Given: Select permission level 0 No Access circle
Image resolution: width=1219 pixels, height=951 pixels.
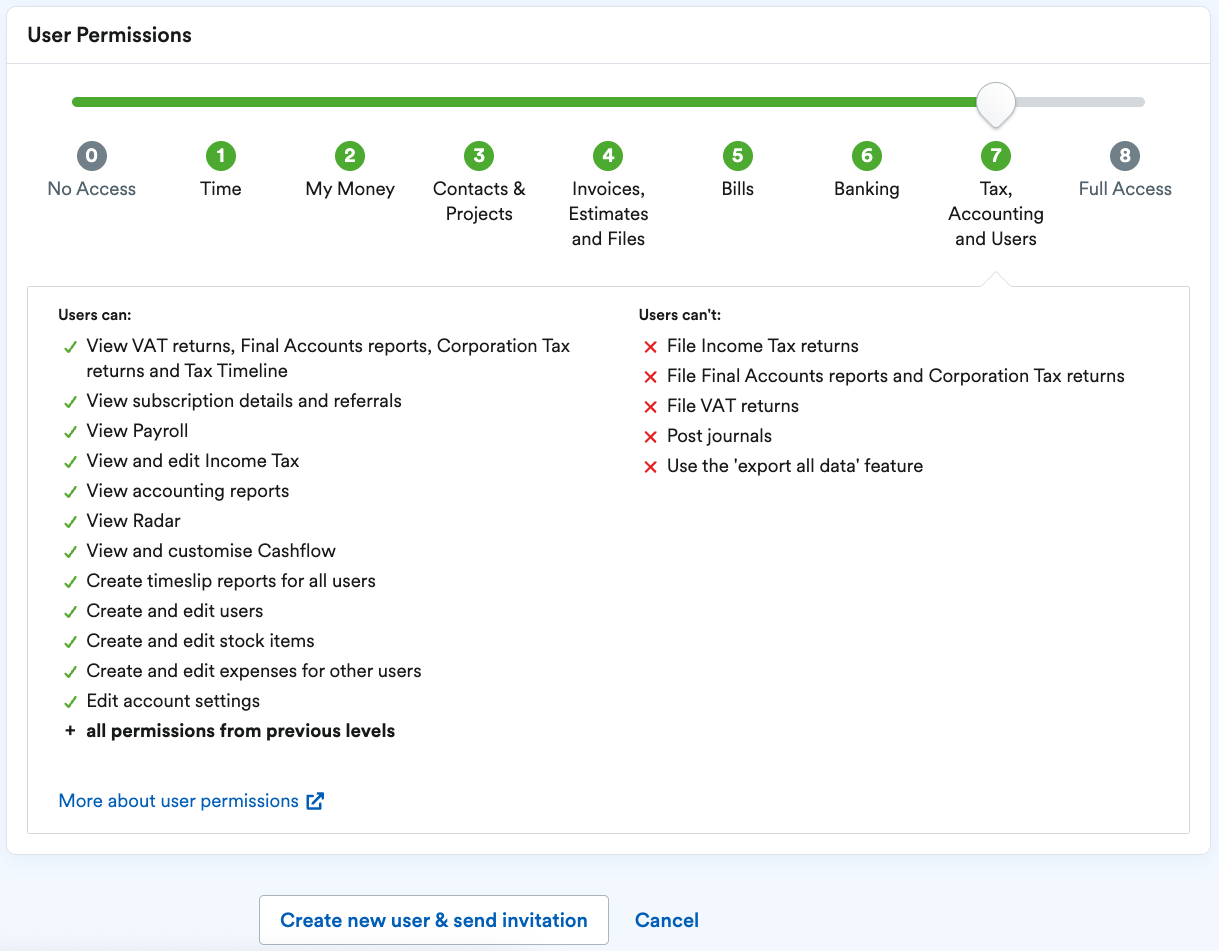Looking at the screenshot, I should point(91,155).
